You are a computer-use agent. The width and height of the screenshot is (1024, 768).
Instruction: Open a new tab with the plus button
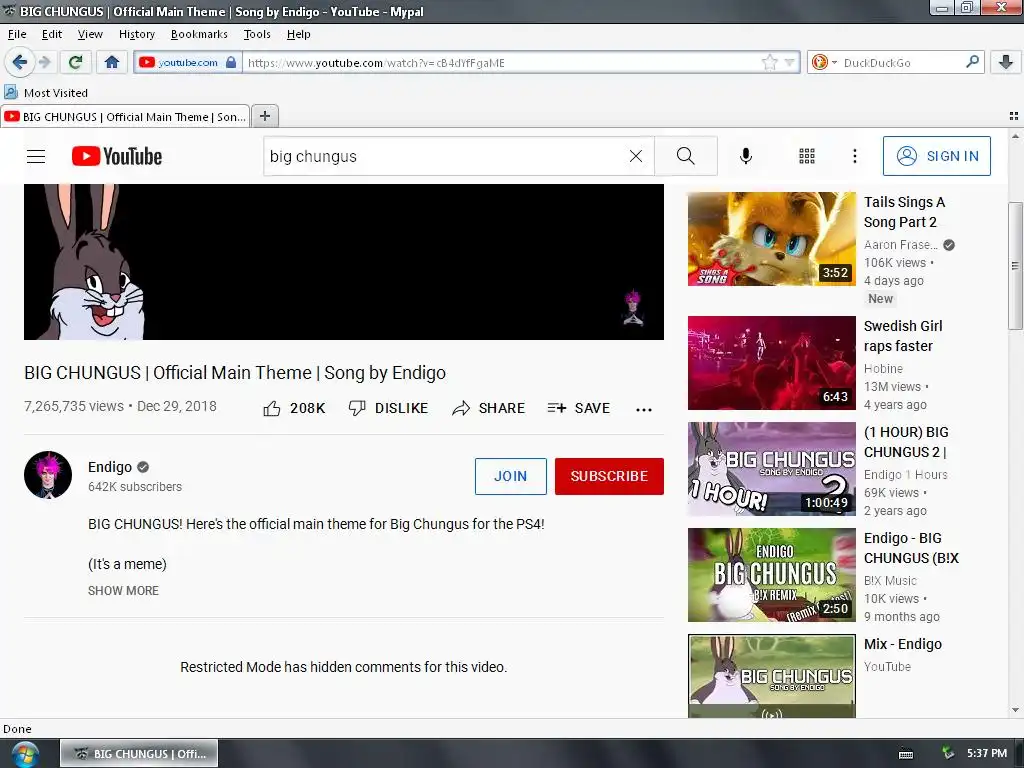click(x=264, y=116)
